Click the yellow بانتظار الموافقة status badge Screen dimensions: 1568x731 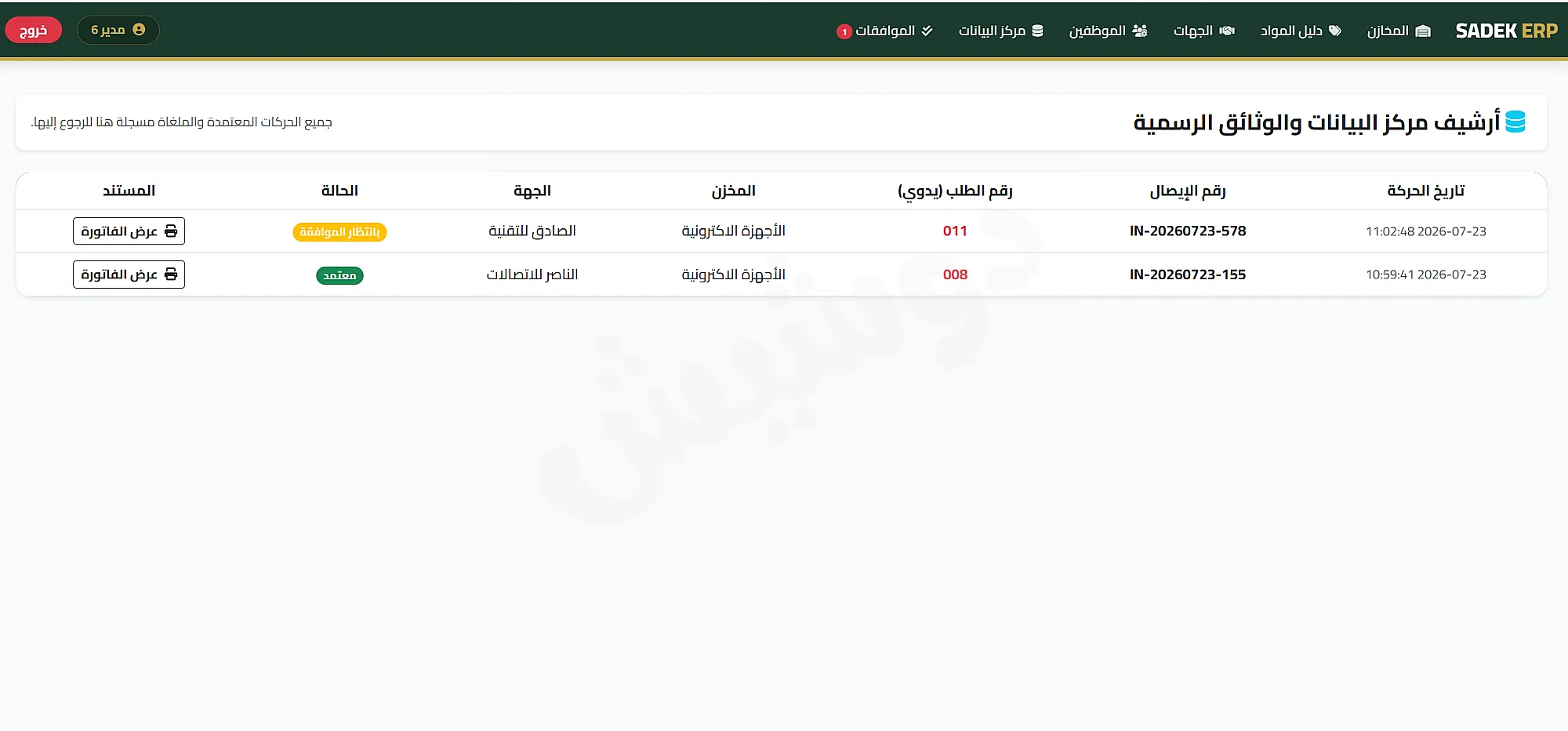pos(339,232)
